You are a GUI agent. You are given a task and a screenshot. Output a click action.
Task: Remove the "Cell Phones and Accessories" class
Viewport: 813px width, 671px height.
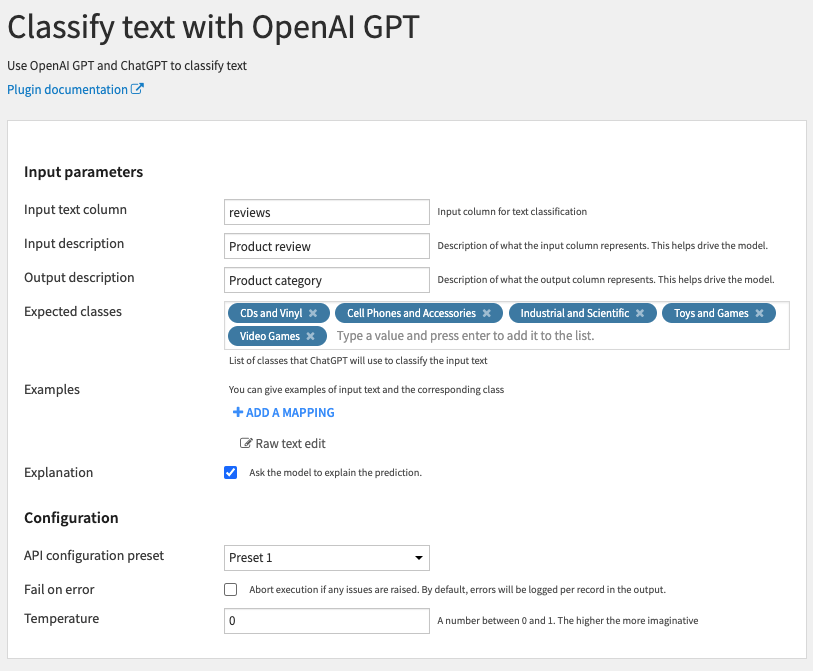click(x=487, y=313)
